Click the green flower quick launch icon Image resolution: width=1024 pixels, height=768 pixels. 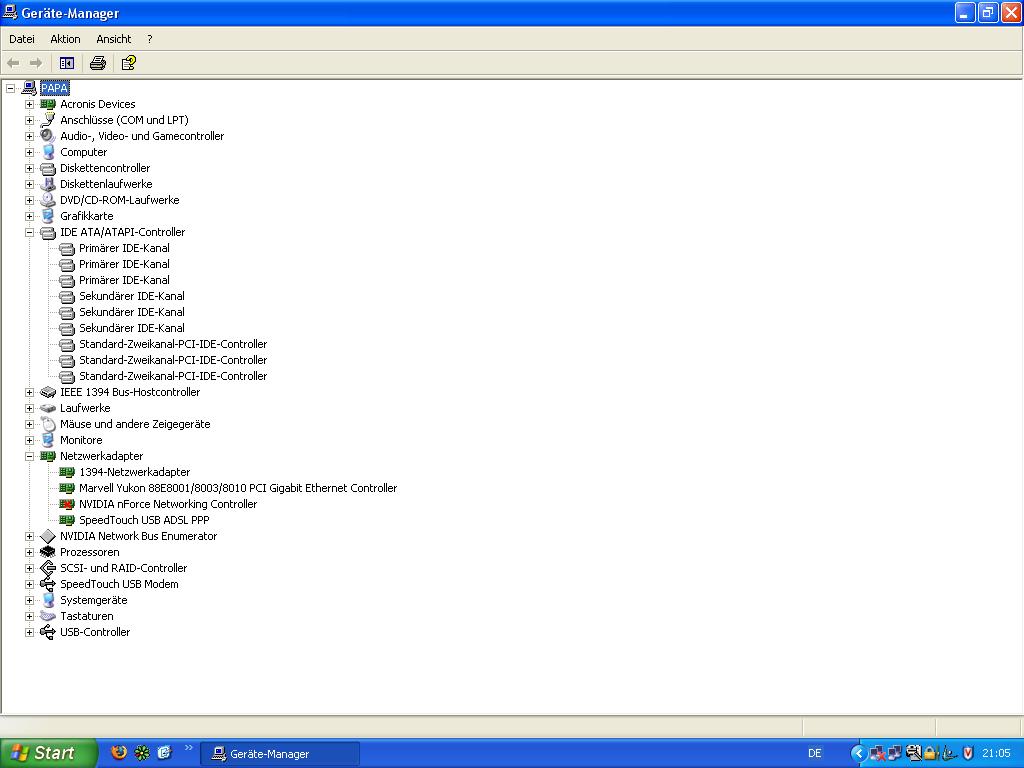(x=142, y=752)
